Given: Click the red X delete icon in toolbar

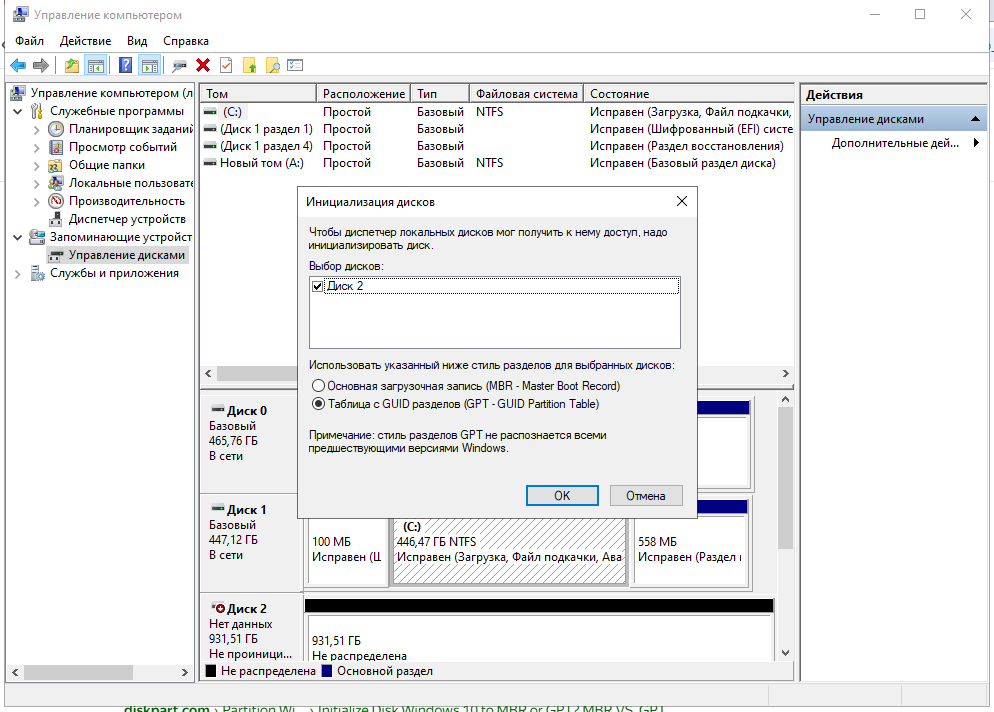Looking at the screenshot, I should (203, 65).
